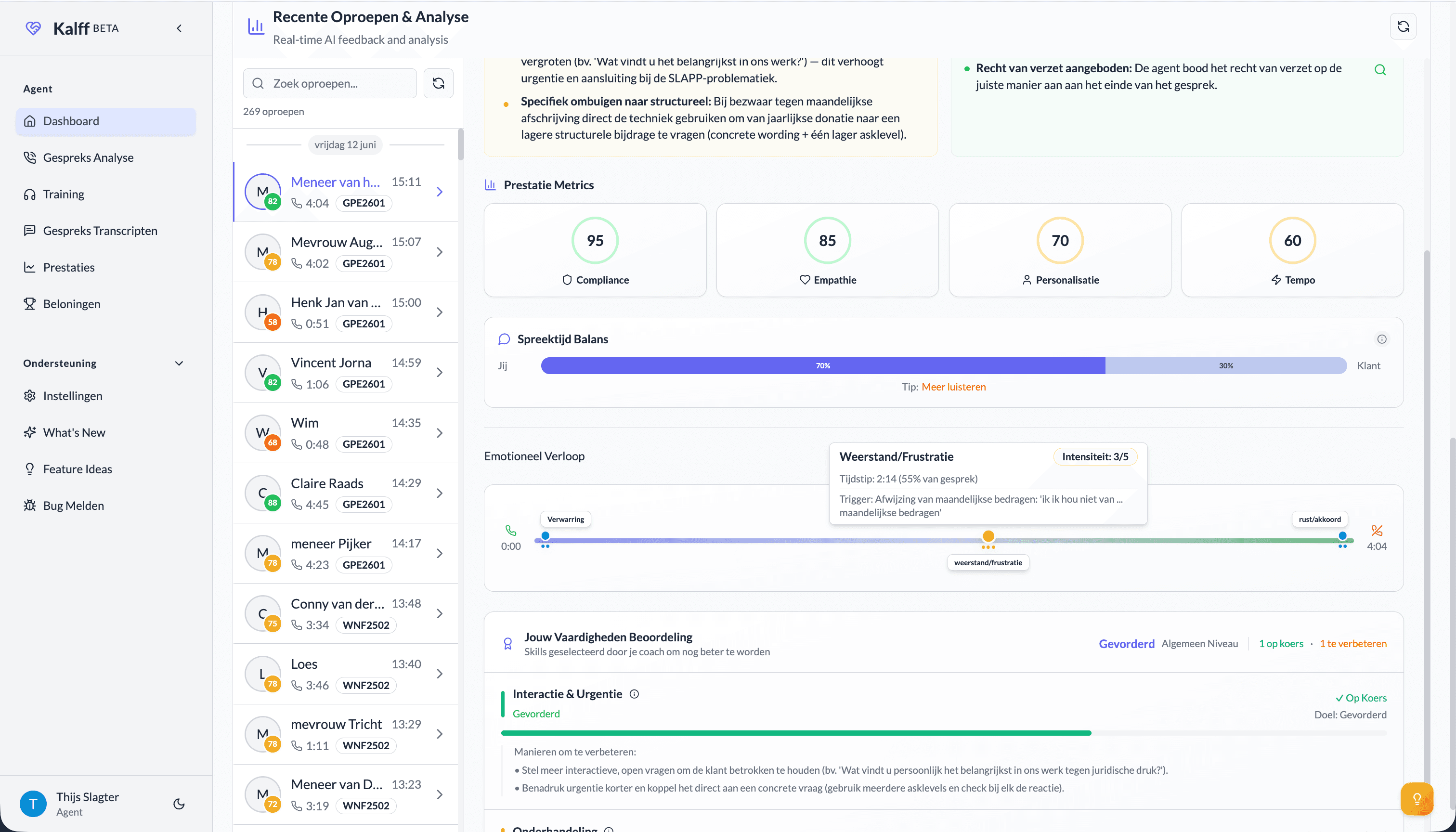Expand the meneer Pijker call chevron

440,553
